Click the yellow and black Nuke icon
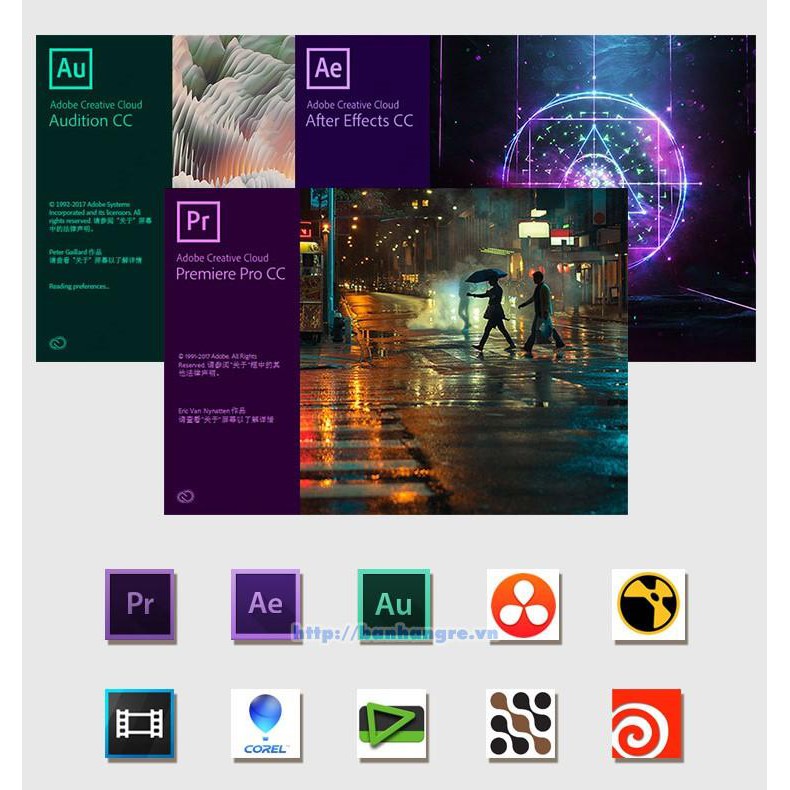 [x=649, y=604]
